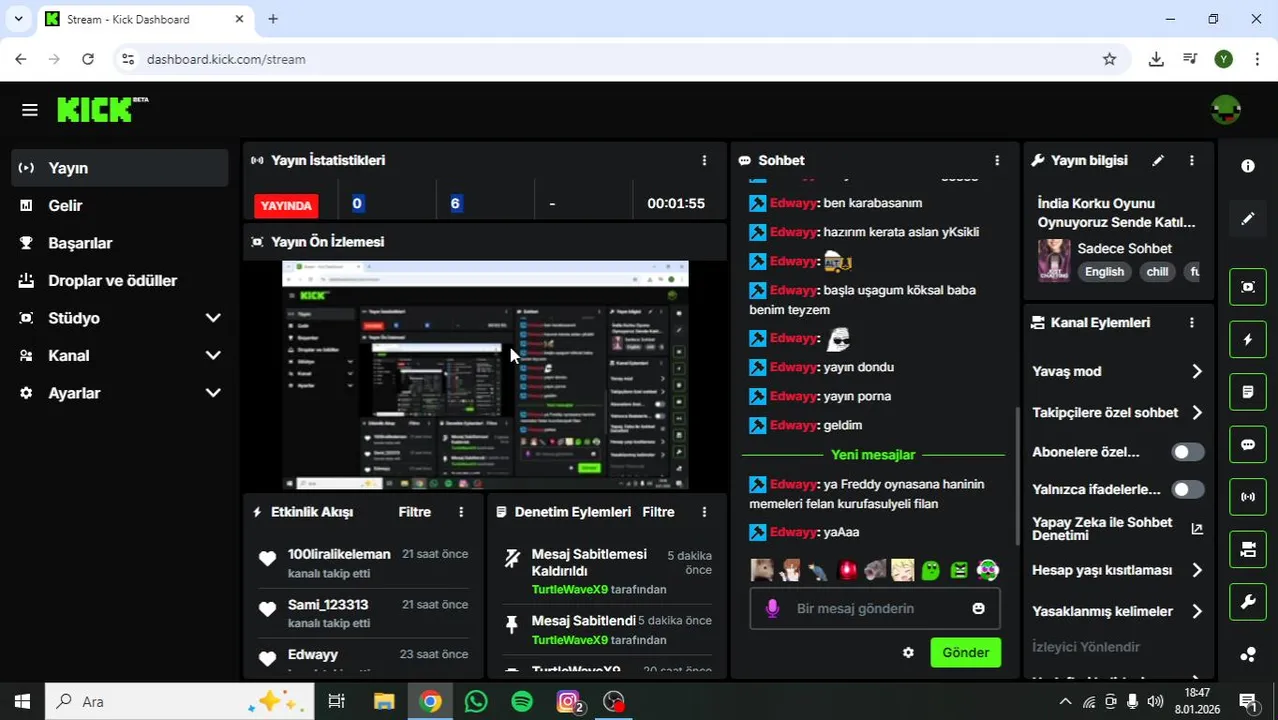The height and width of the screenshot is (720, 1278).
Task: Toggle the stream preview widget icon in right sidebar
Action: (x=1248, y=287)
